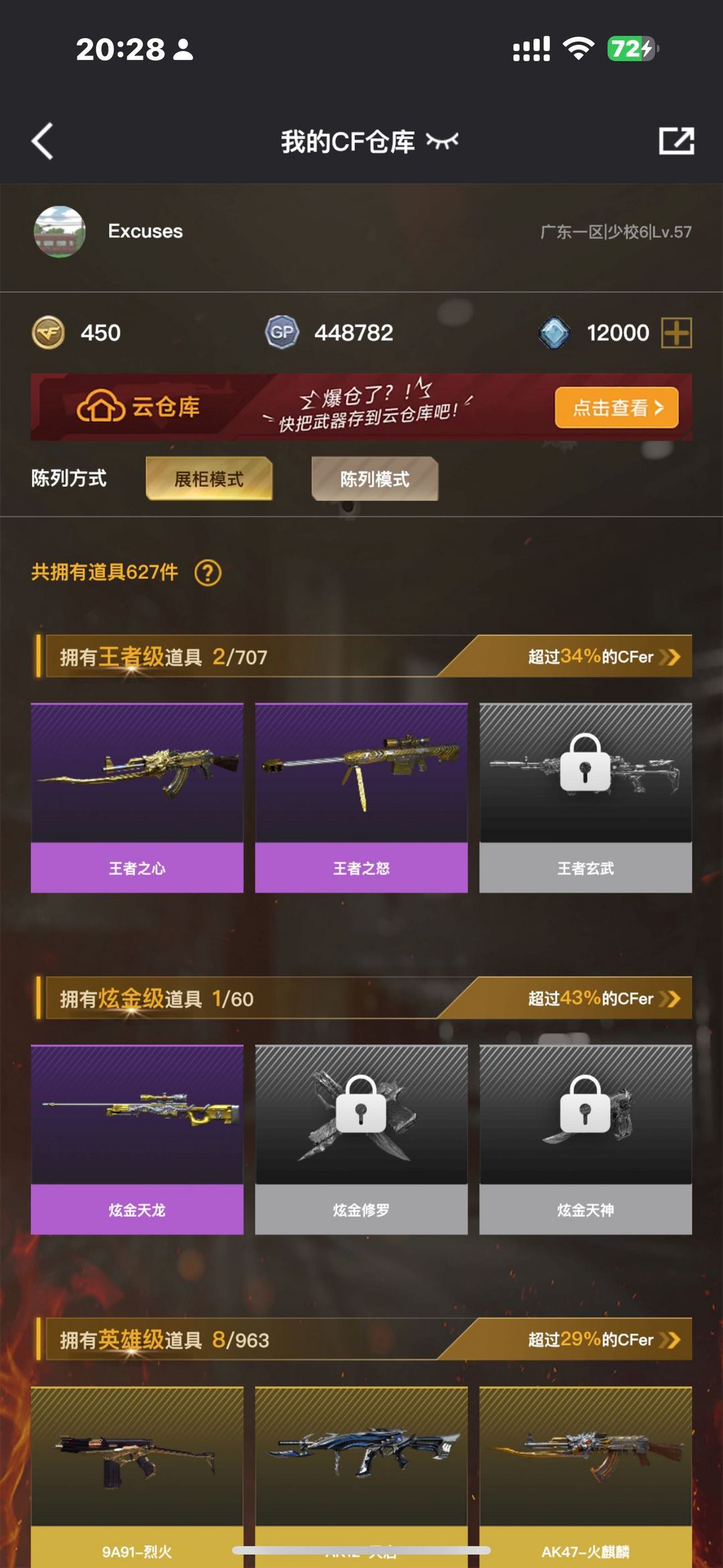Tap the GP currency icon
The height and width of the screenshot is (1568, 723).
pyautogui.click(x=282, y=332)
